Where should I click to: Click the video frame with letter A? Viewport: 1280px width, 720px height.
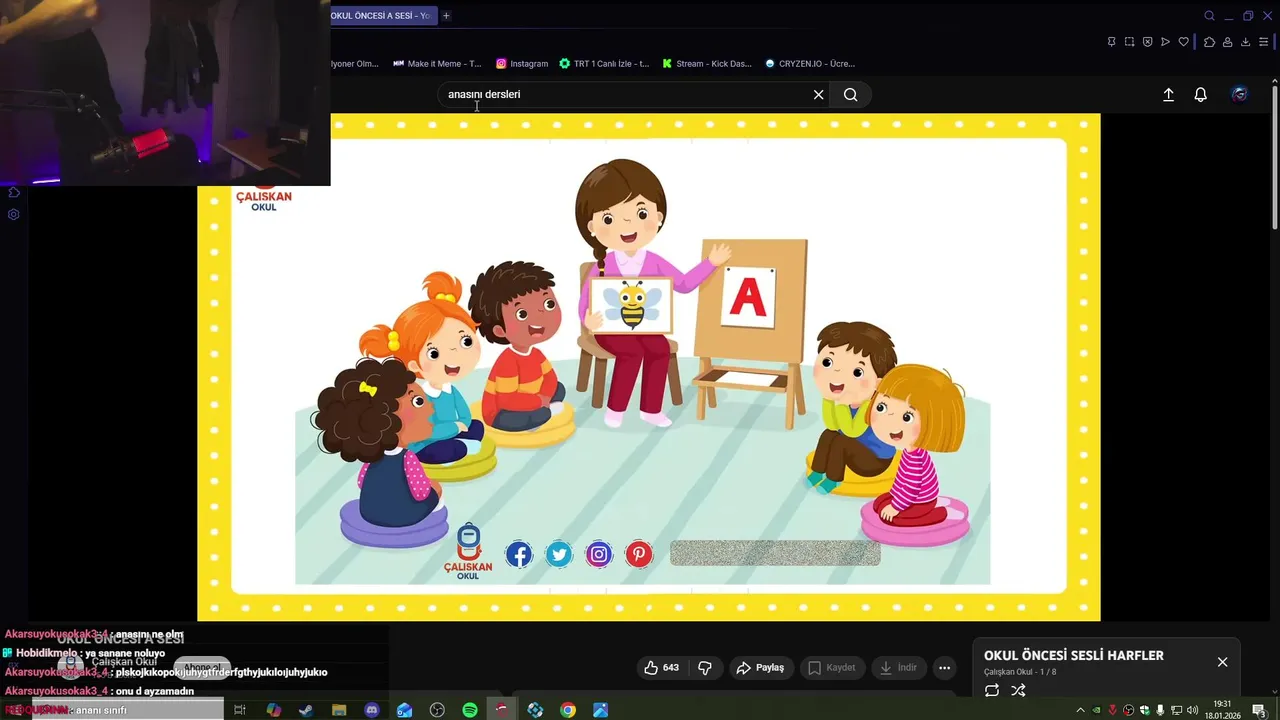(649, 367)
